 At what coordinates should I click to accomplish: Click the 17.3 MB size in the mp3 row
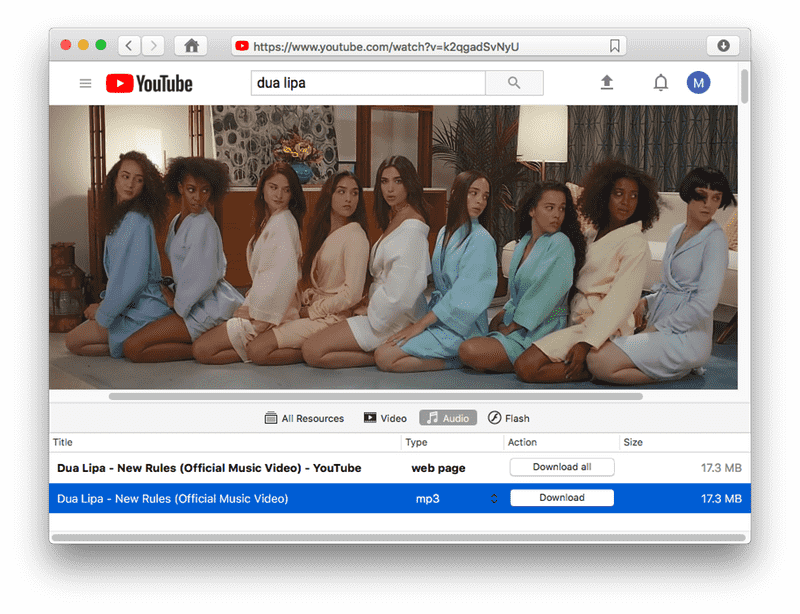[721, 499]
